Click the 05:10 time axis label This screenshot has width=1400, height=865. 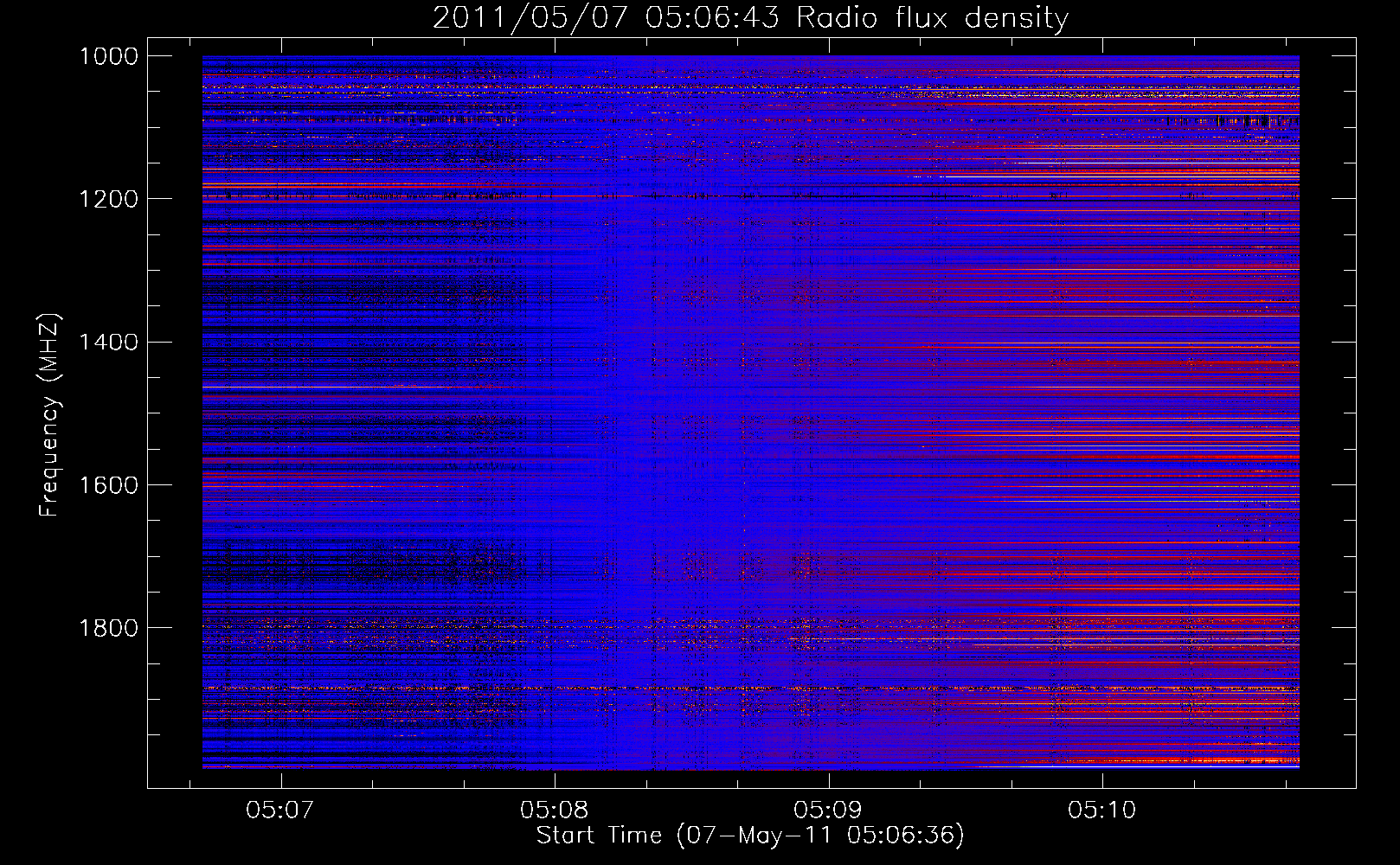click(x=1101, y=811)
